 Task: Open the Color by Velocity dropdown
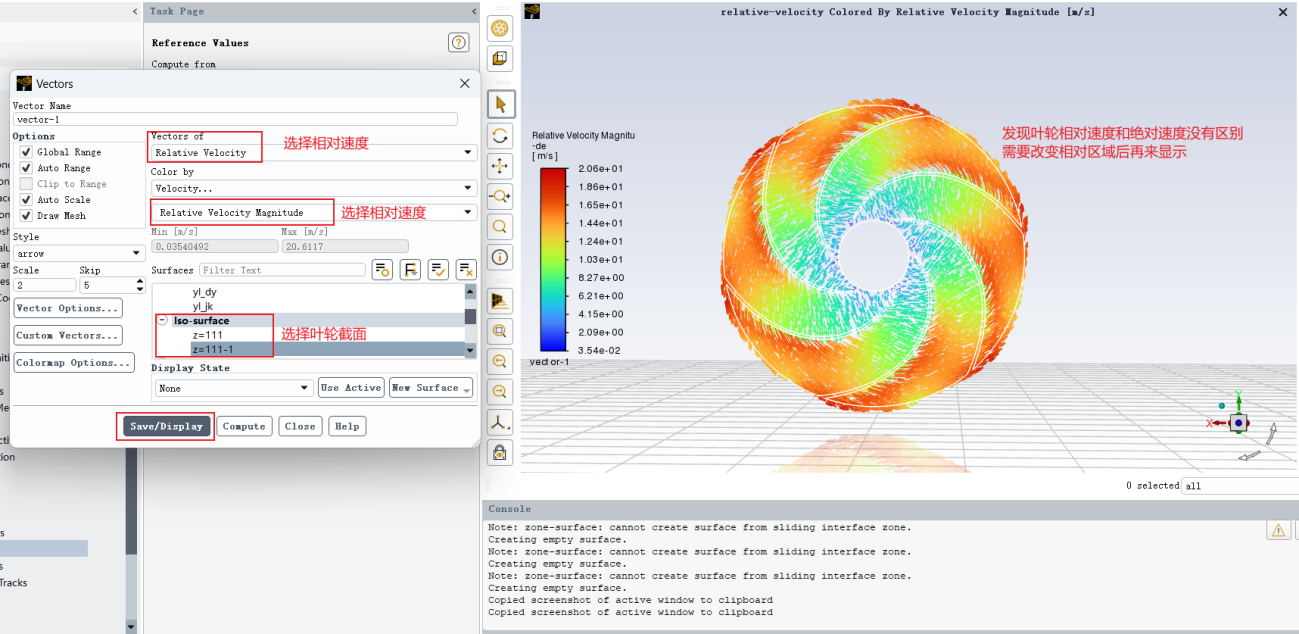313,188
